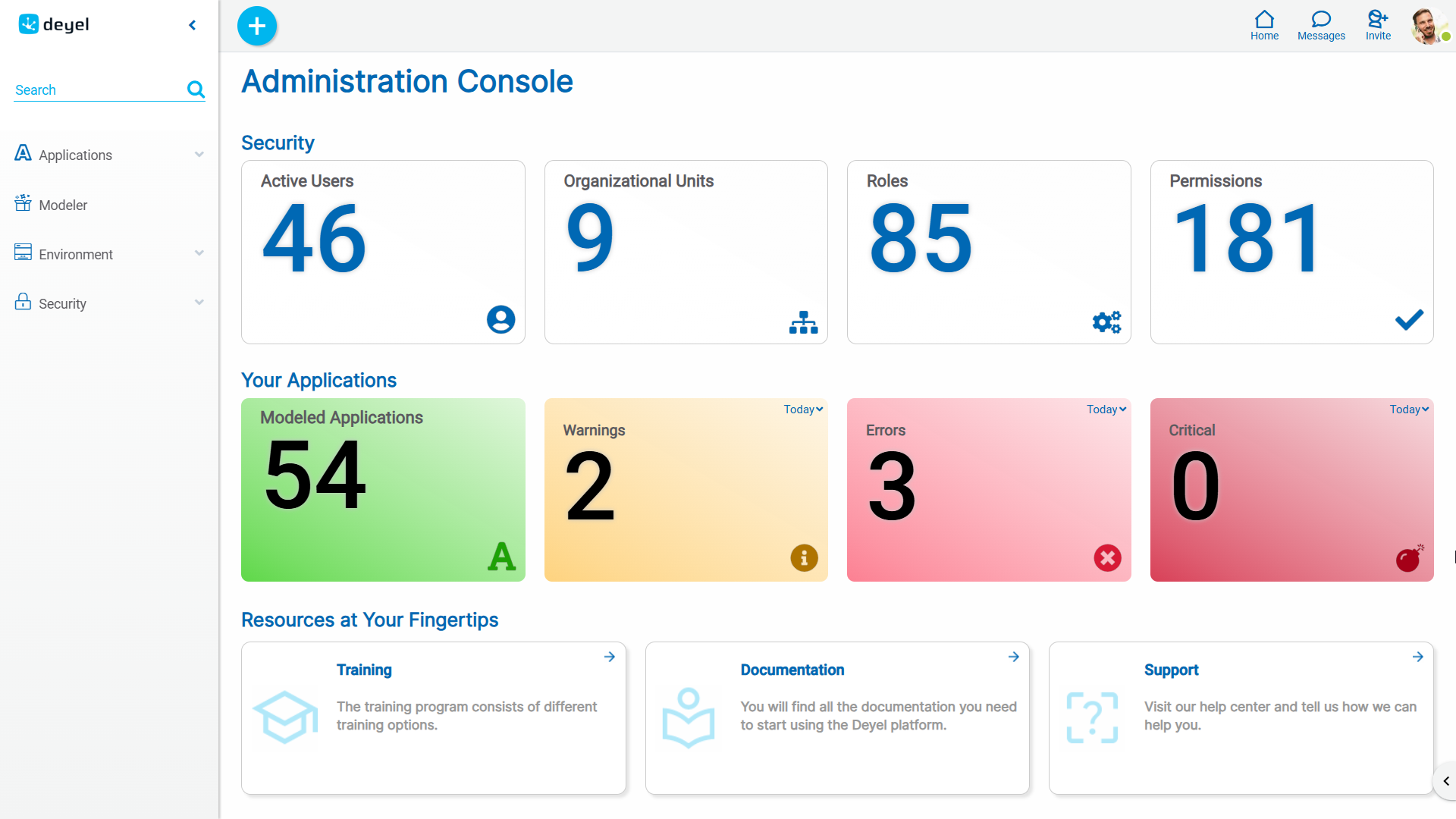Select Applications in sidebar
This screenshot has height=819, width=1456.
click(x=75, y=155)
